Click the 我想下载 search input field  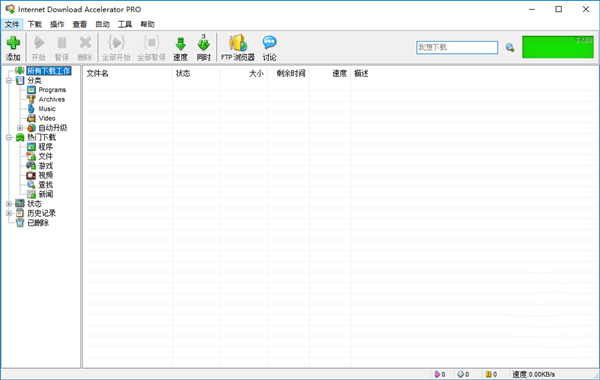tap(457, 47)
